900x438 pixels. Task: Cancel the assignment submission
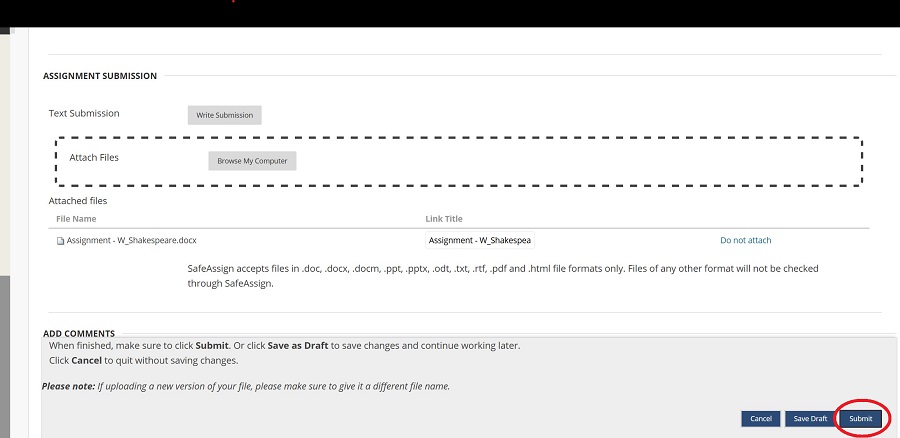pyautogui.click(x=760, y=418)
